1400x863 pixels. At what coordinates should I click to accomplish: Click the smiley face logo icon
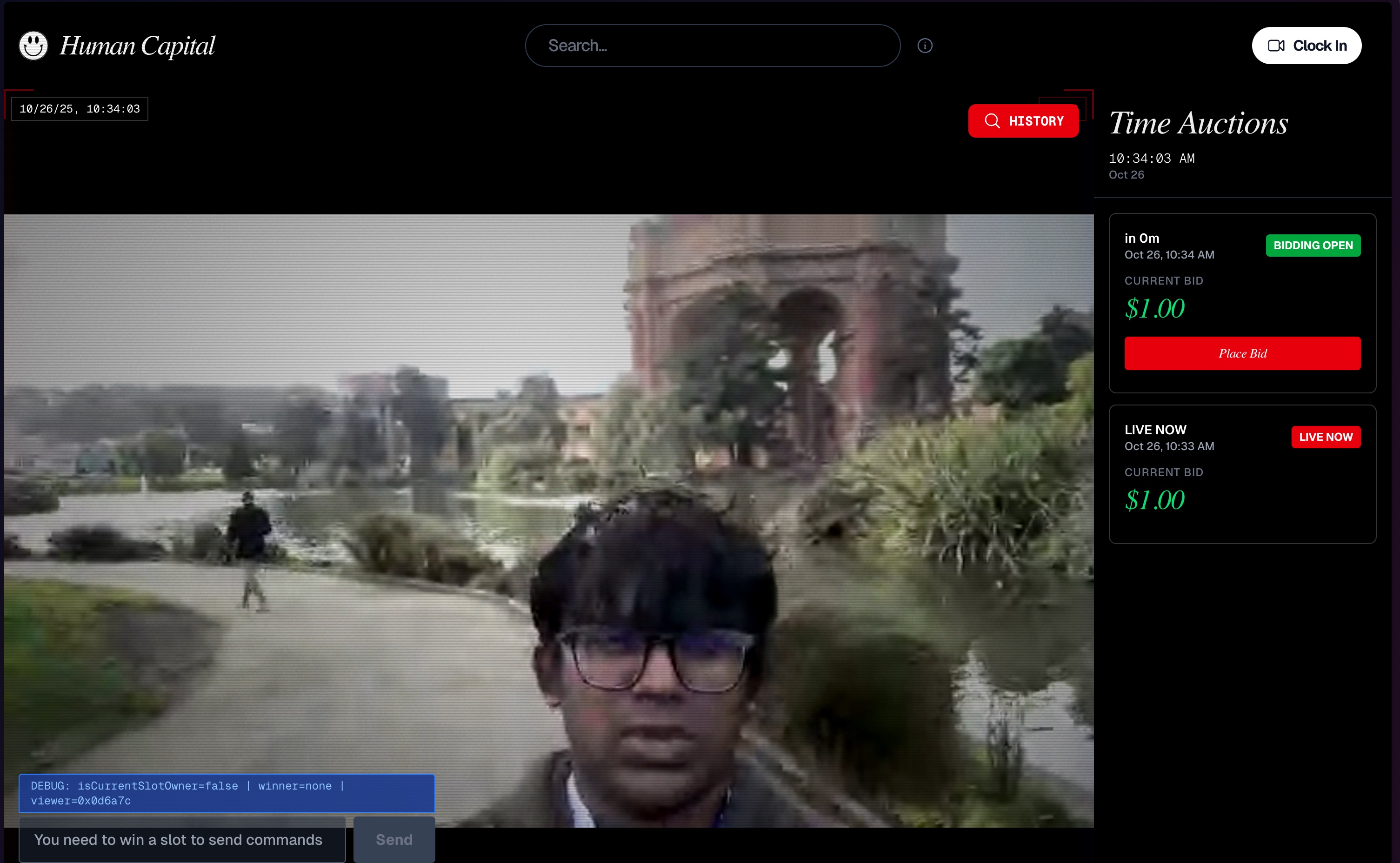click(x=33, y=46)
